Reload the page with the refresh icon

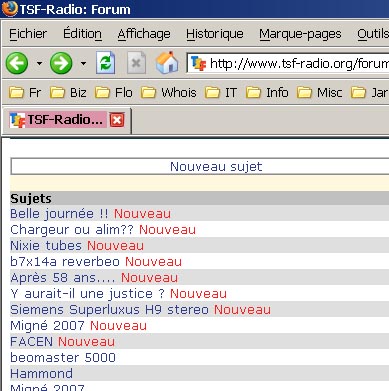pos(106,63)
